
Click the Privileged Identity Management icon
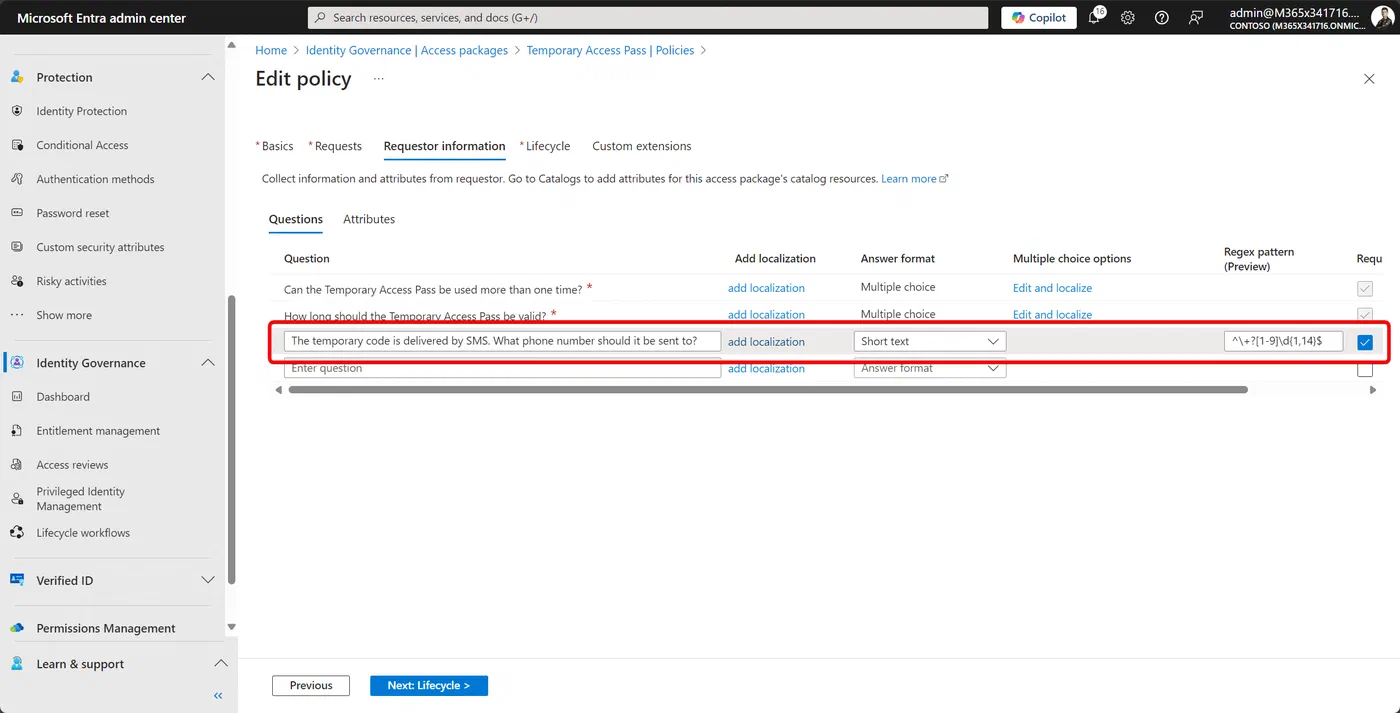(17, 499)
